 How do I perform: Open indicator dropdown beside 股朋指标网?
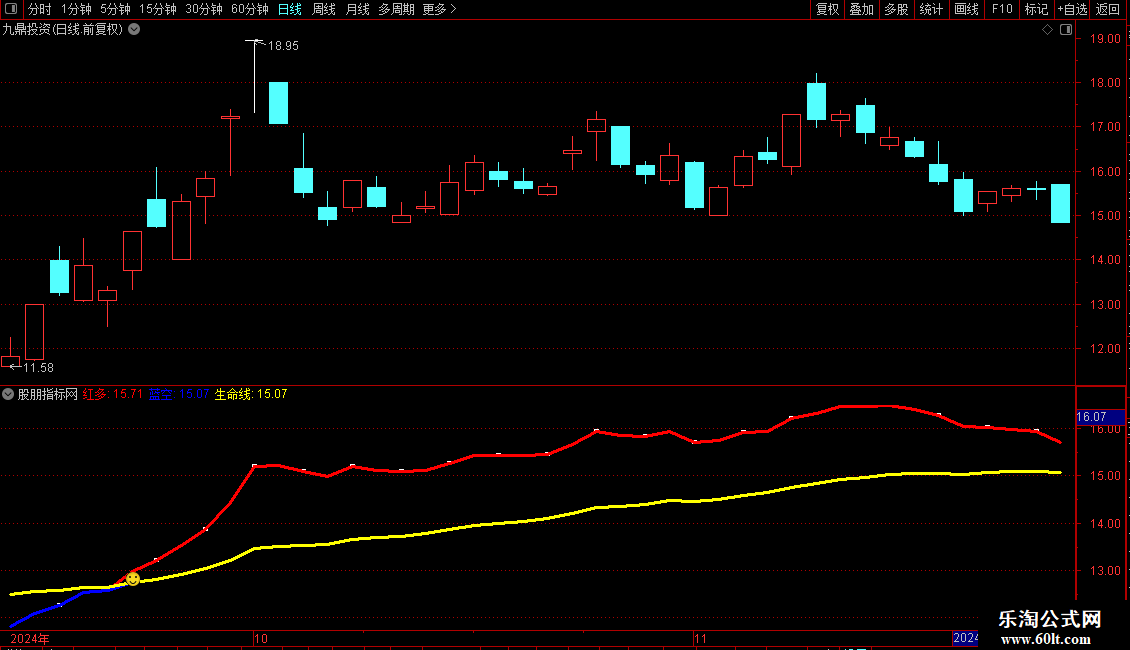pos(8,394)
